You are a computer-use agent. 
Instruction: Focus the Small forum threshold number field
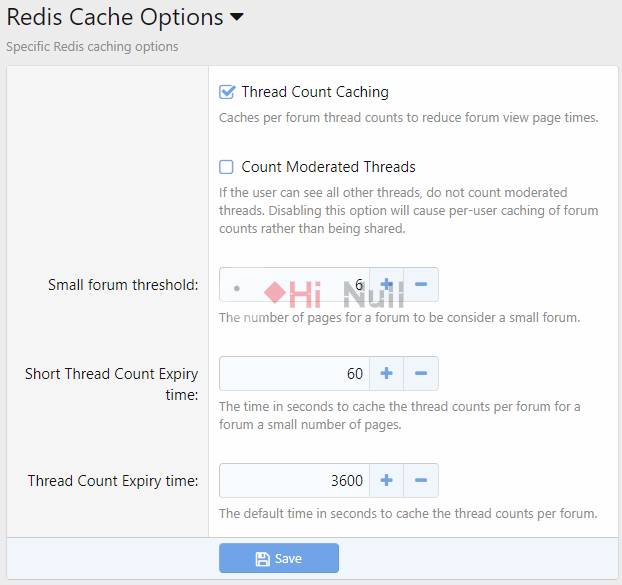(294, 284)
